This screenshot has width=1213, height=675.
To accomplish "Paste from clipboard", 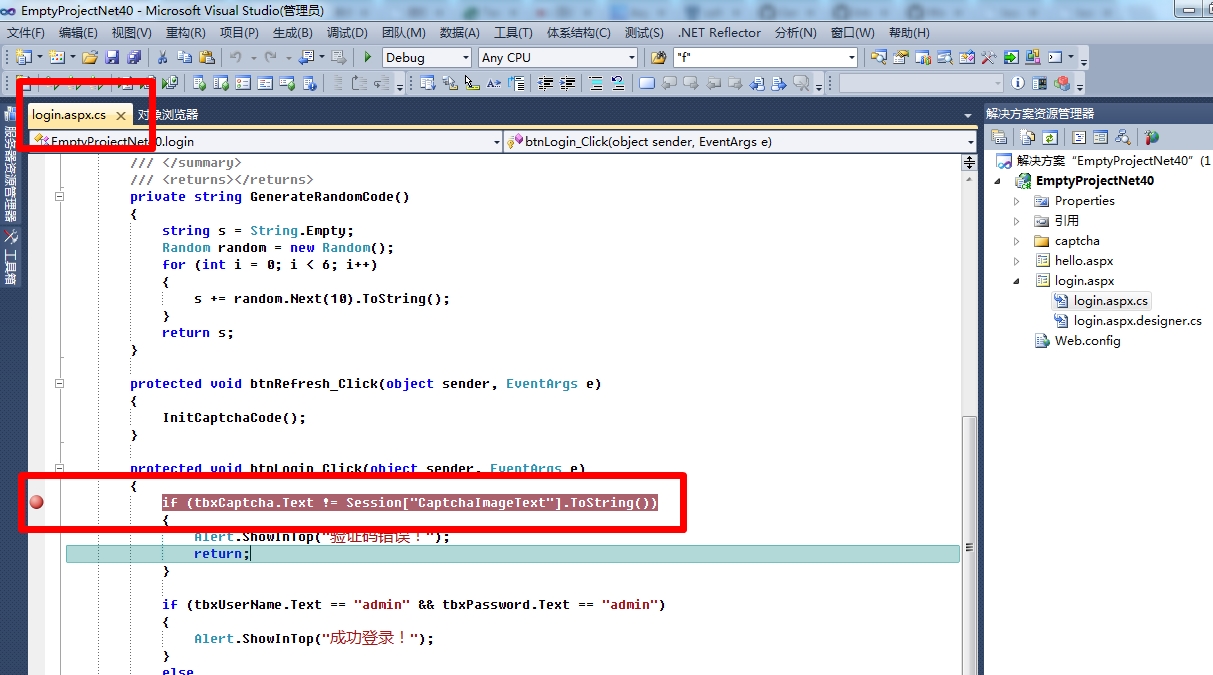I will point(206,57).
